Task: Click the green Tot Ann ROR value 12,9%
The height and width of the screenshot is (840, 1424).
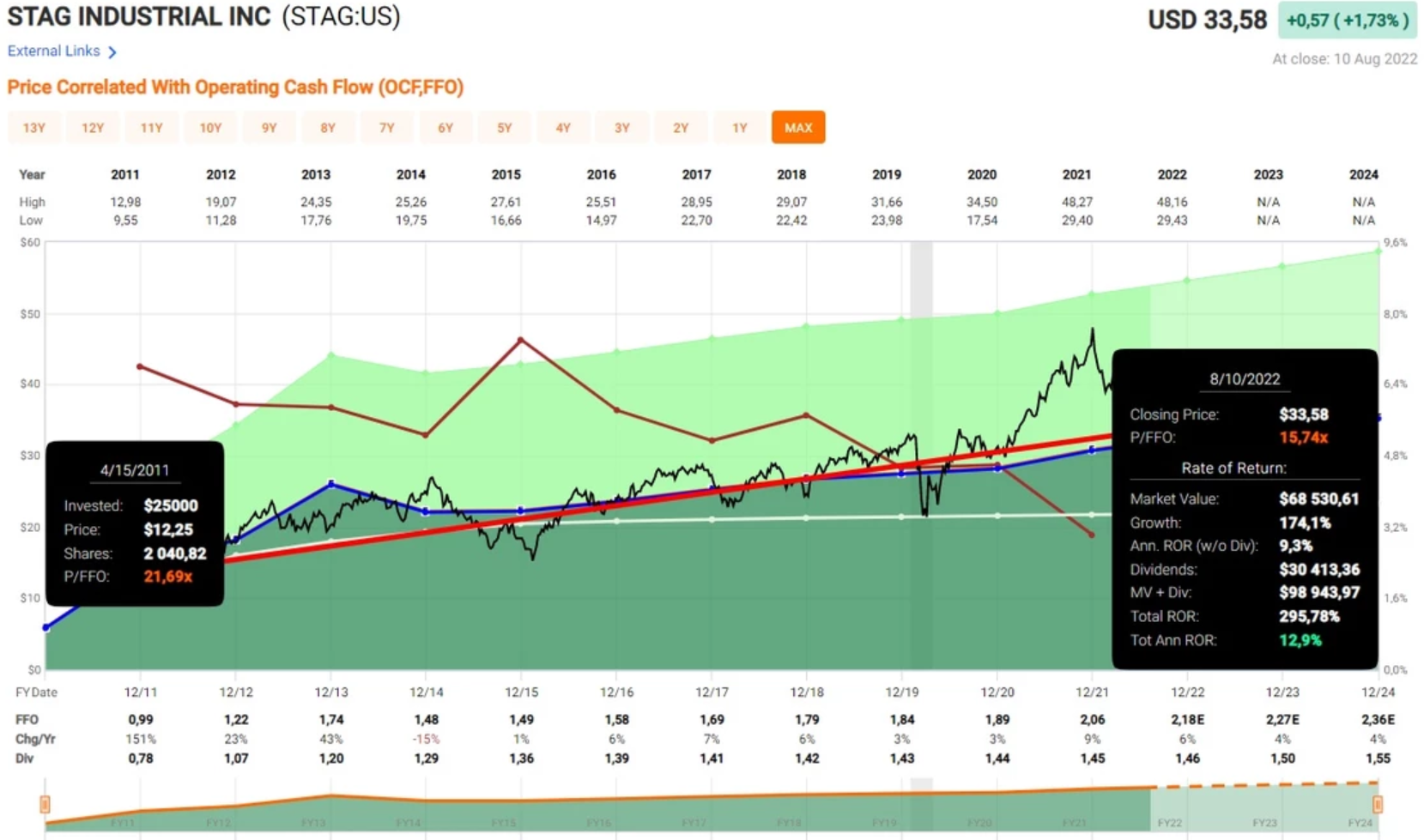Action: 1301,640
